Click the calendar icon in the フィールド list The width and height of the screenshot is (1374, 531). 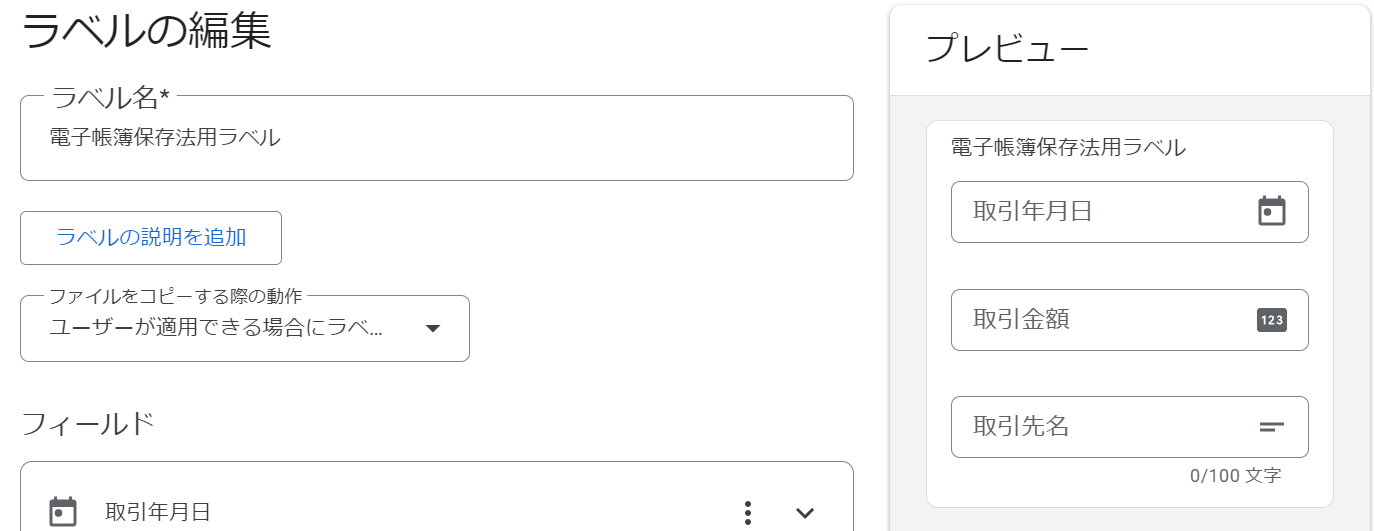[63, 511]
